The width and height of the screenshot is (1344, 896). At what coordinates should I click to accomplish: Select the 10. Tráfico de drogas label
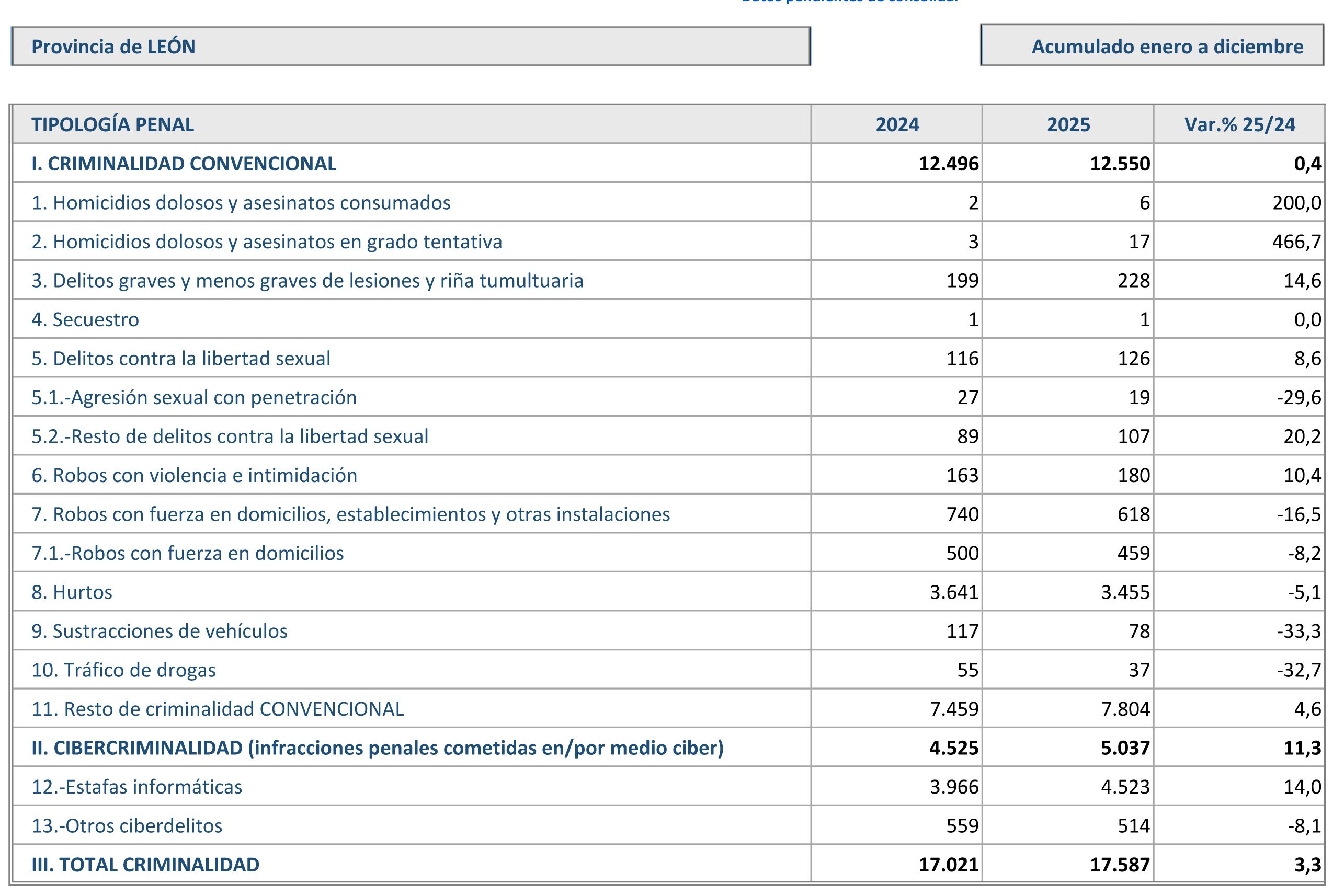click(x=123, y=670)
